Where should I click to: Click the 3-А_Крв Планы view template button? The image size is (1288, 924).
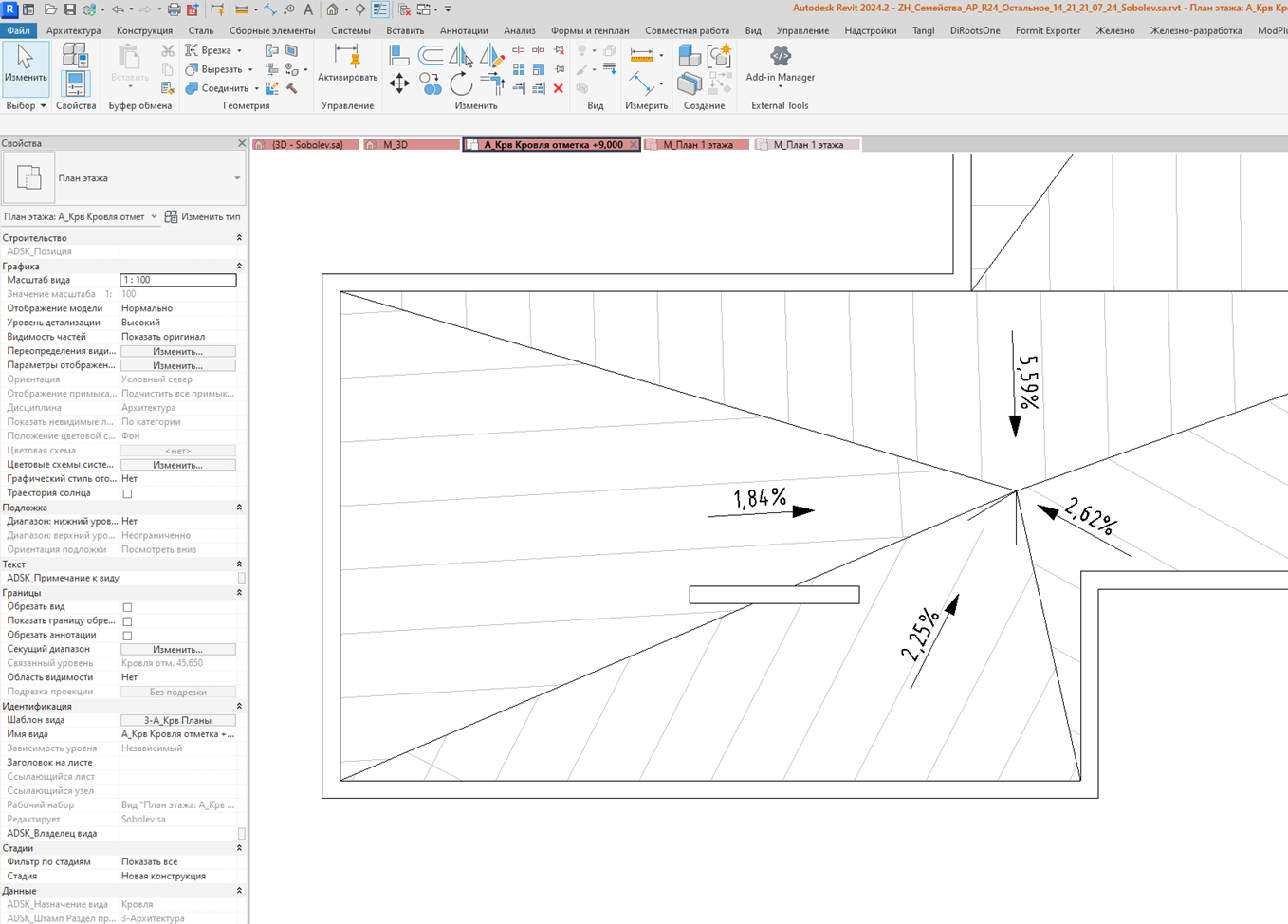click(178, 721)
